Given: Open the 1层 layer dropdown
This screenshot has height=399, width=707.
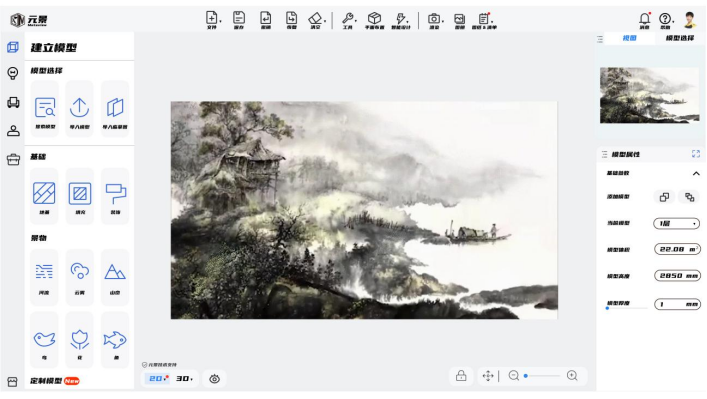Looking at the screenshot, I should (x=677, y=223).
